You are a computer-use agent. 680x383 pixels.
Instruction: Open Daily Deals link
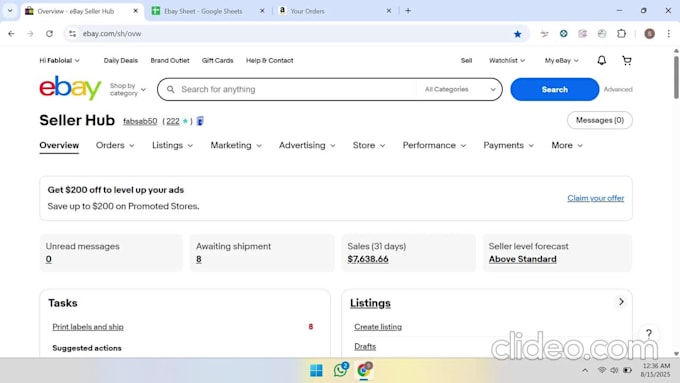click(121, 60)
